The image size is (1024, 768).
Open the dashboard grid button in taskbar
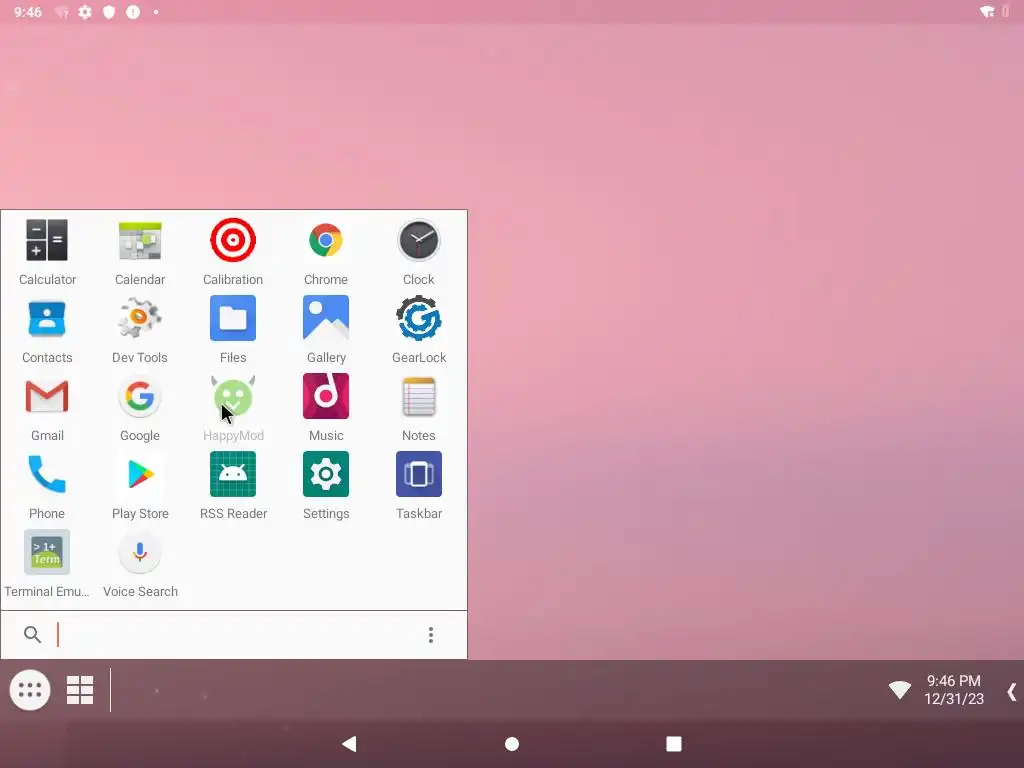point(80,690)
